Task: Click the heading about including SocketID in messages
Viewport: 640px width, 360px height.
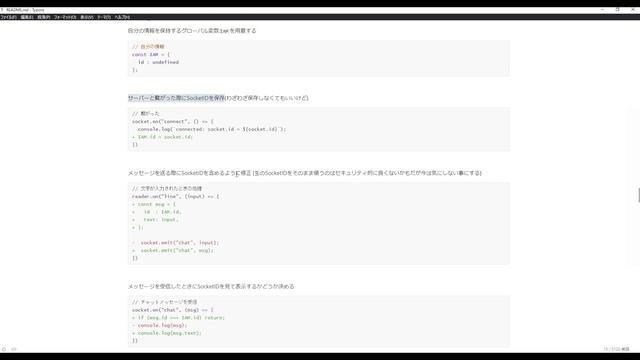Action: coord(304,173)
